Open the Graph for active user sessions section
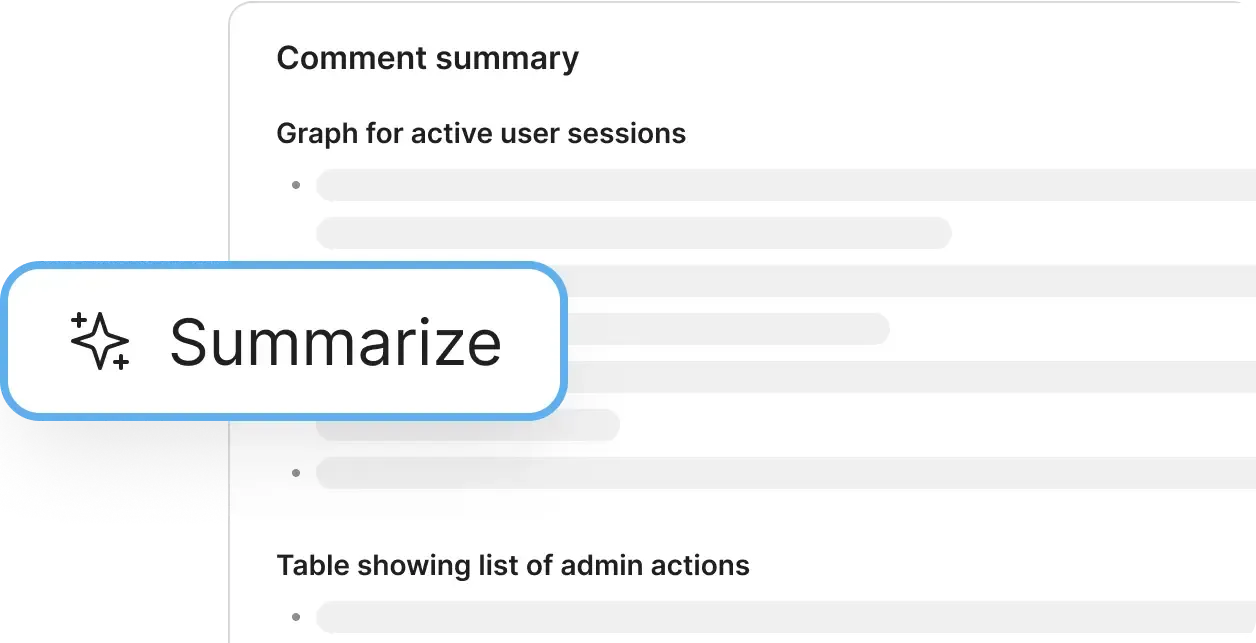The width and height of the screenshot is (1256, 643). (482, 133)
